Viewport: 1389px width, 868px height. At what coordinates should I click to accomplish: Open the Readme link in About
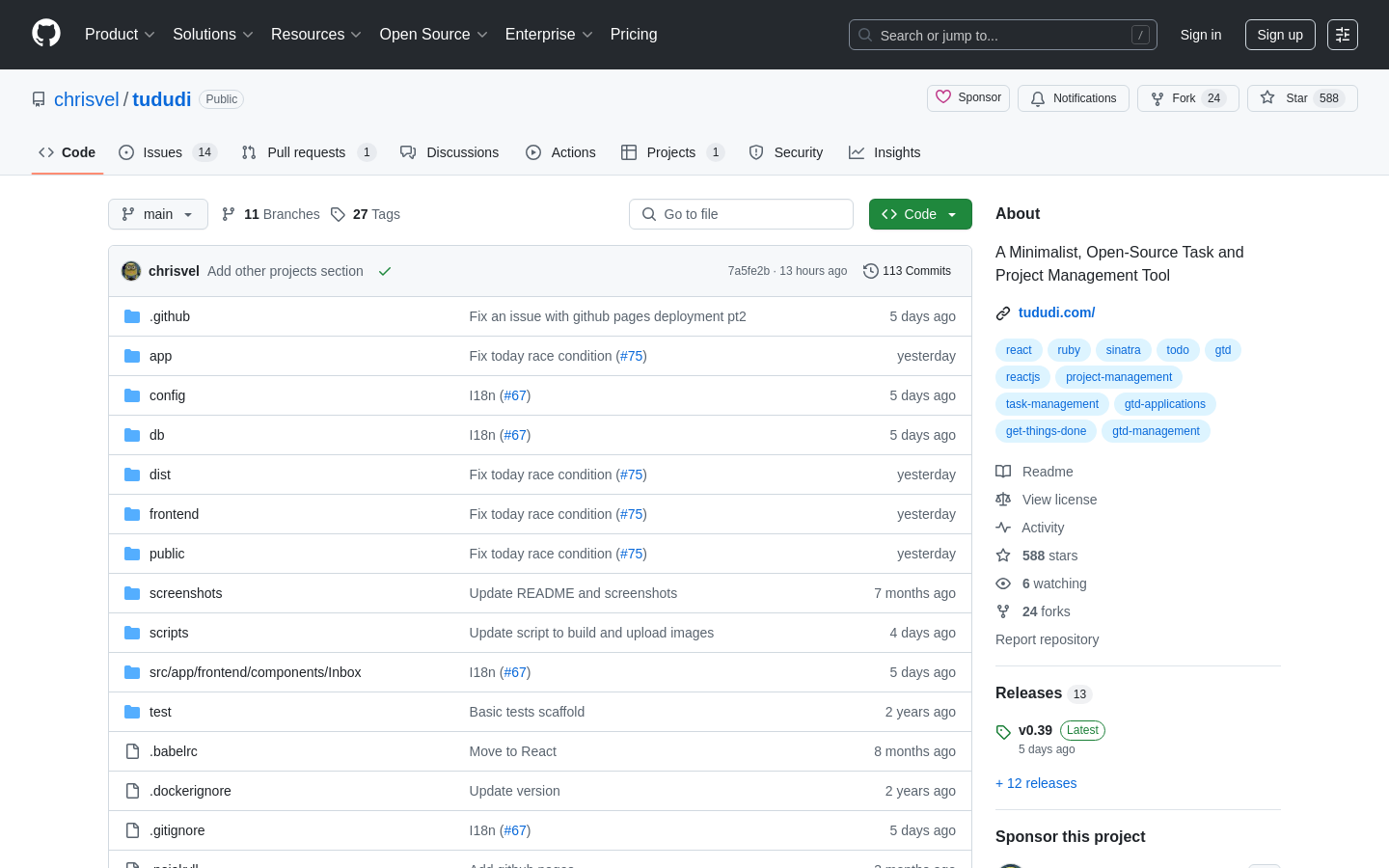(1034, 472)
